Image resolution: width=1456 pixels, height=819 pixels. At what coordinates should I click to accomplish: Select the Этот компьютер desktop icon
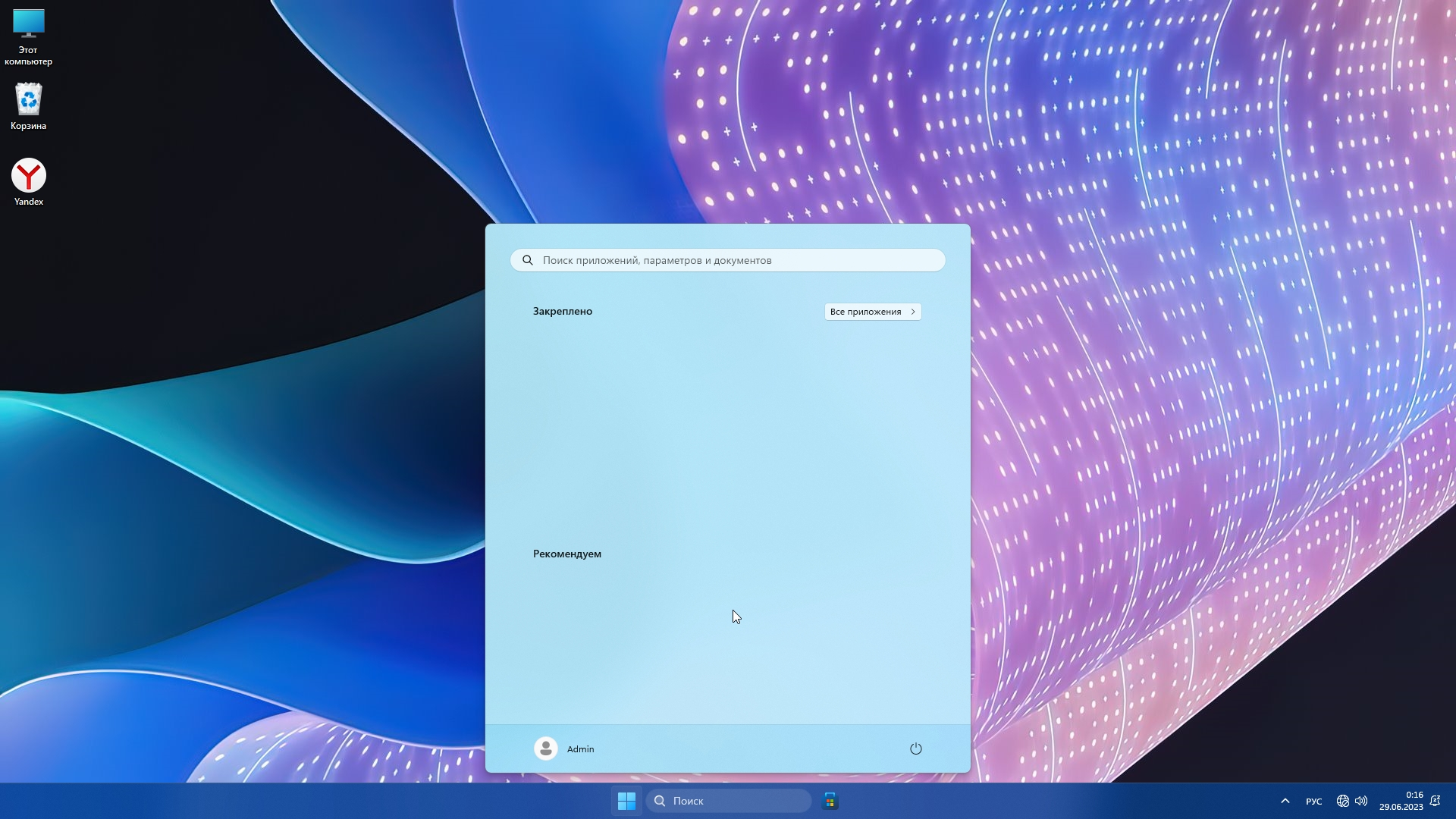tap(28, 24)
